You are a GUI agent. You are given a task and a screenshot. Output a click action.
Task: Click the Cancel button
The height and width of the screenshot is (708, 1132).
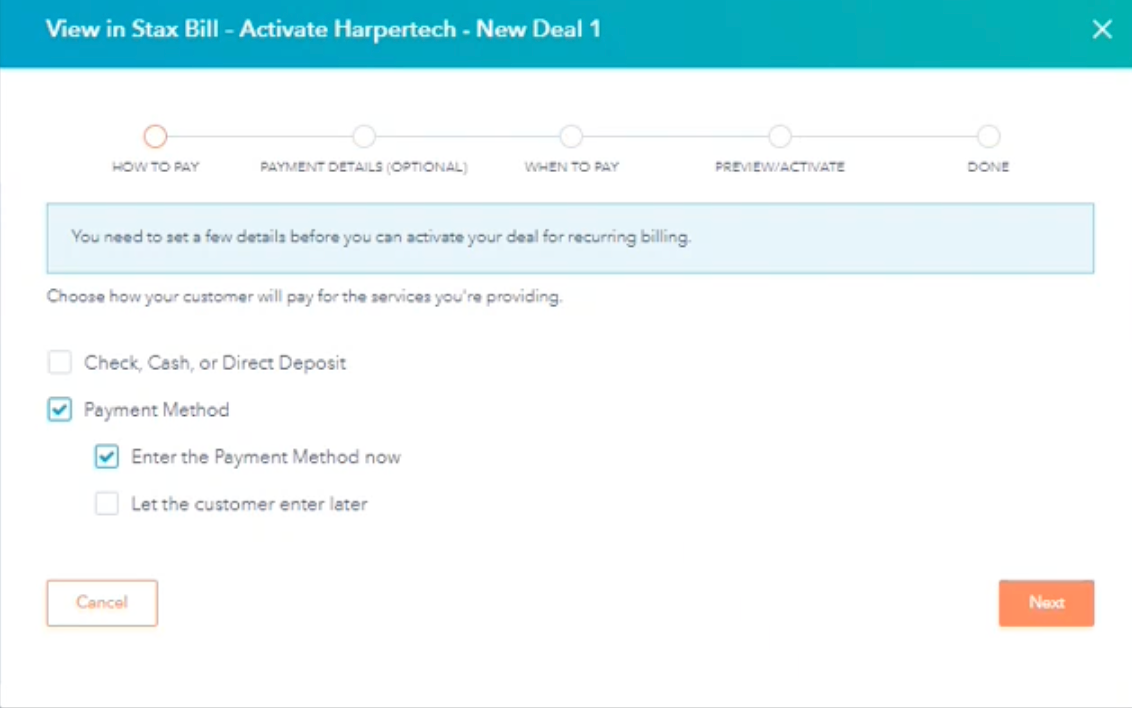point(102,603)
